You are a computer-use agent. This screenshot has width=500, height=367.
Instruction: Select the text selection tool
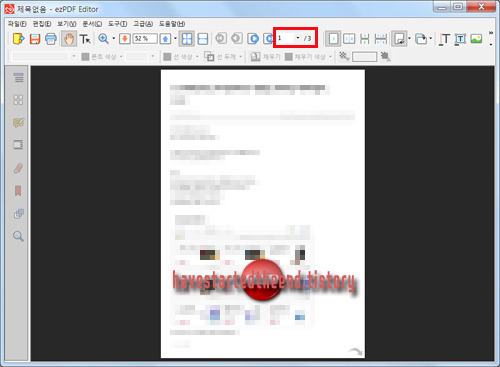pyautogui.click(x=85, y=39)
